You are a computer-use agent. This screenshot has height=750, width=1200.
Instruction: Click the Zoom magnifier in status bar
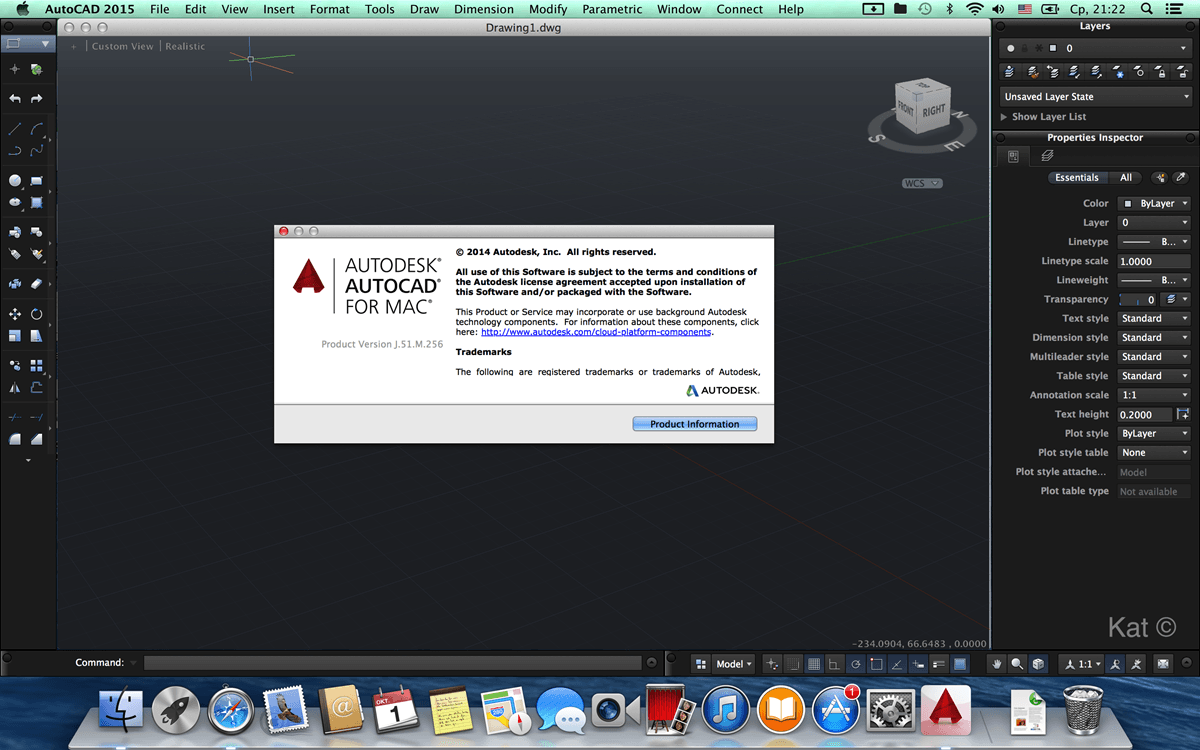click(1017, 663)
